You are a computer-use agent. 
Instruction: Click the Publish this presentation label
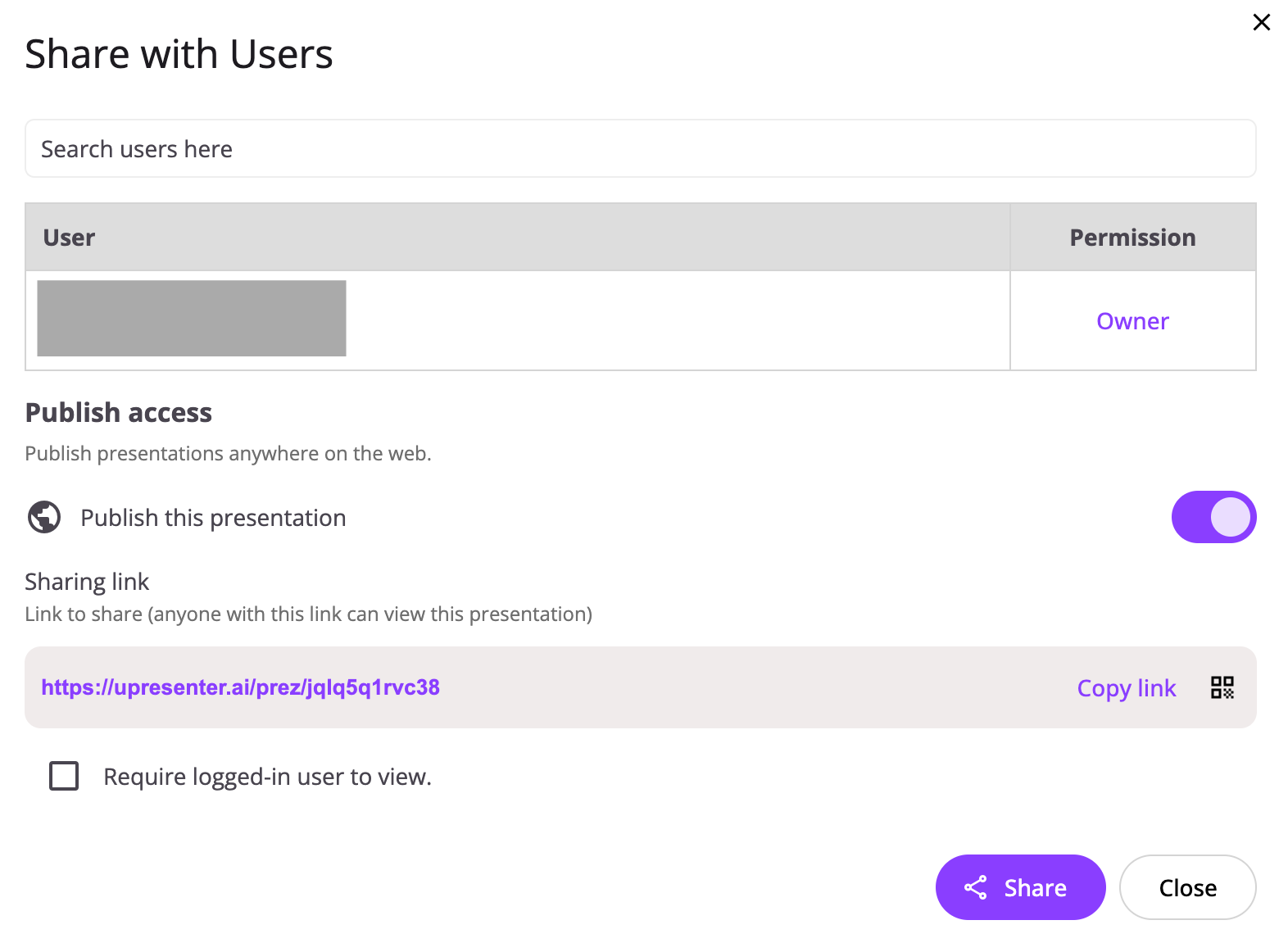pos(213,518)
